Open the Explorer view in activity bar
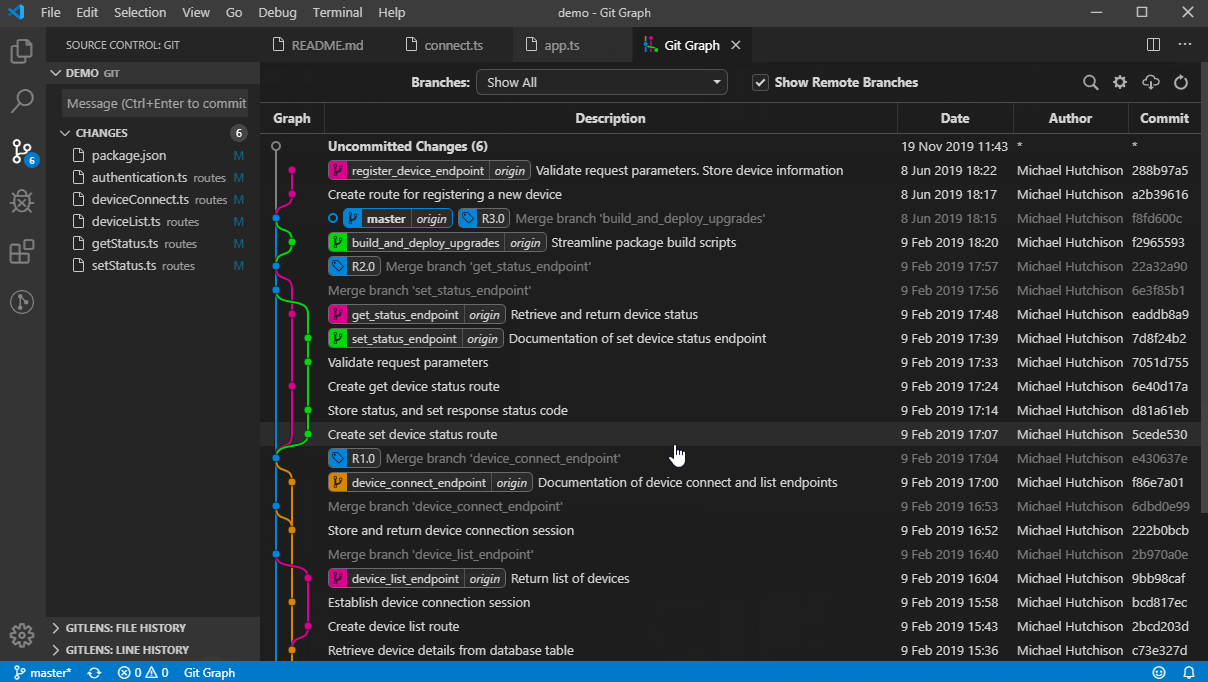1208x682 pixels. pyautogui.click(x=22, y=51)
